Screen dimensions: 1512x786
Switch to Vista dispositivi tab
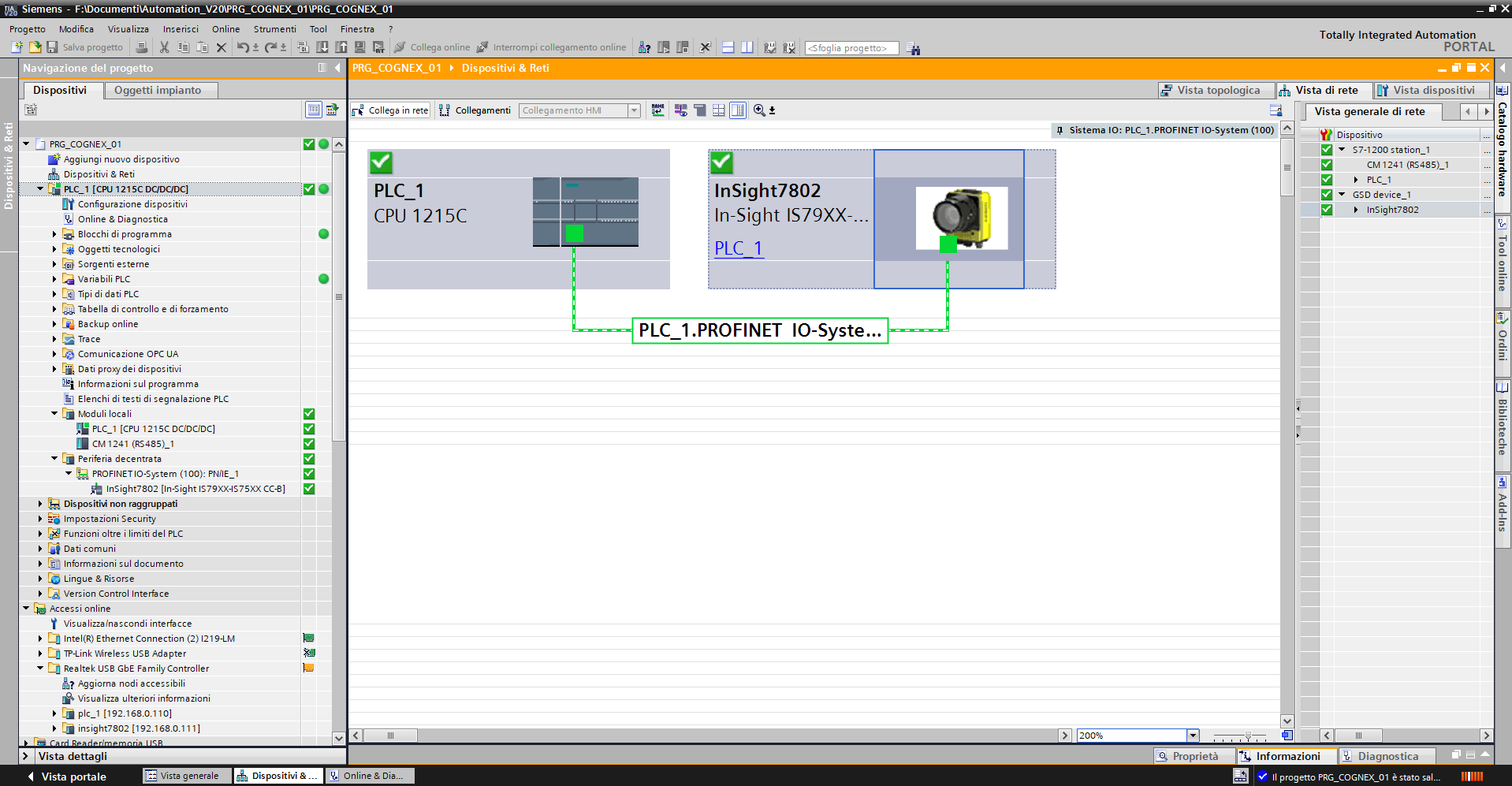pyautogui.click(x=1432, y=91)
